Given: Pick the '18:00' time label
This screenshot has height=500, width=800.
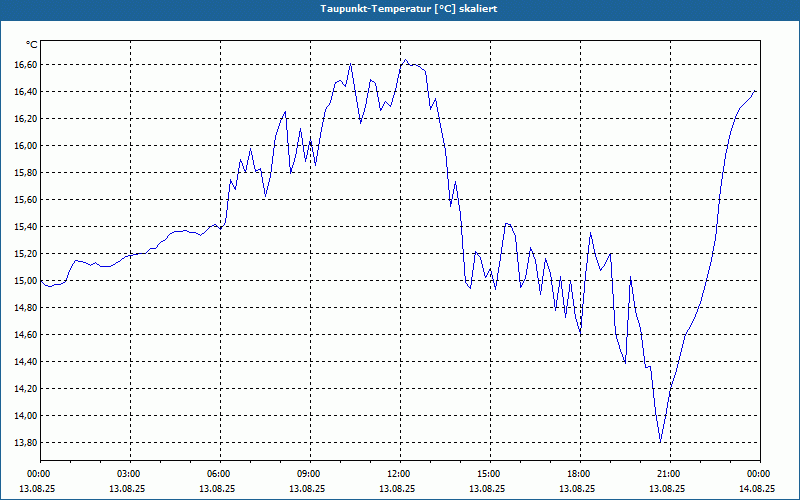Looking at the screenshot, I should [x=581, y=474].
